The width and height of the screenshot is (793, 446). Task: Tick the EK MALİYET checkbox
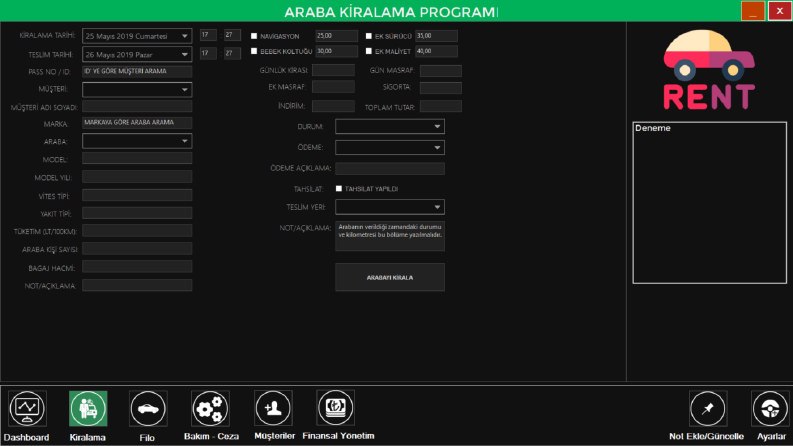[x=369, y=51]
